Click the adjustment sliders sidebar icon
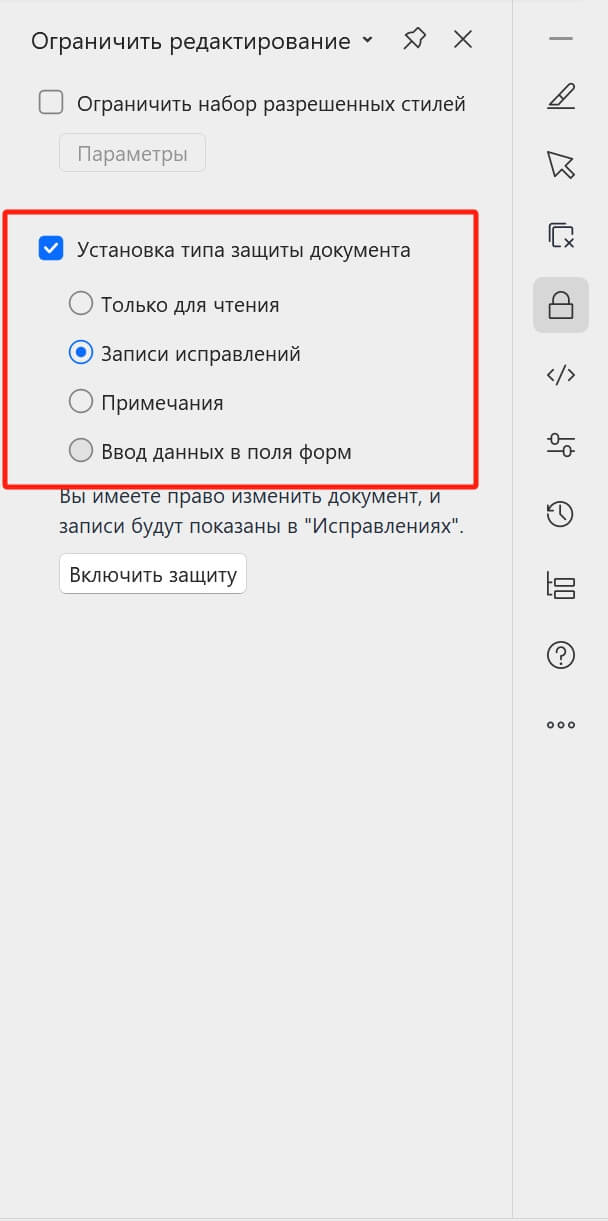 560,445
